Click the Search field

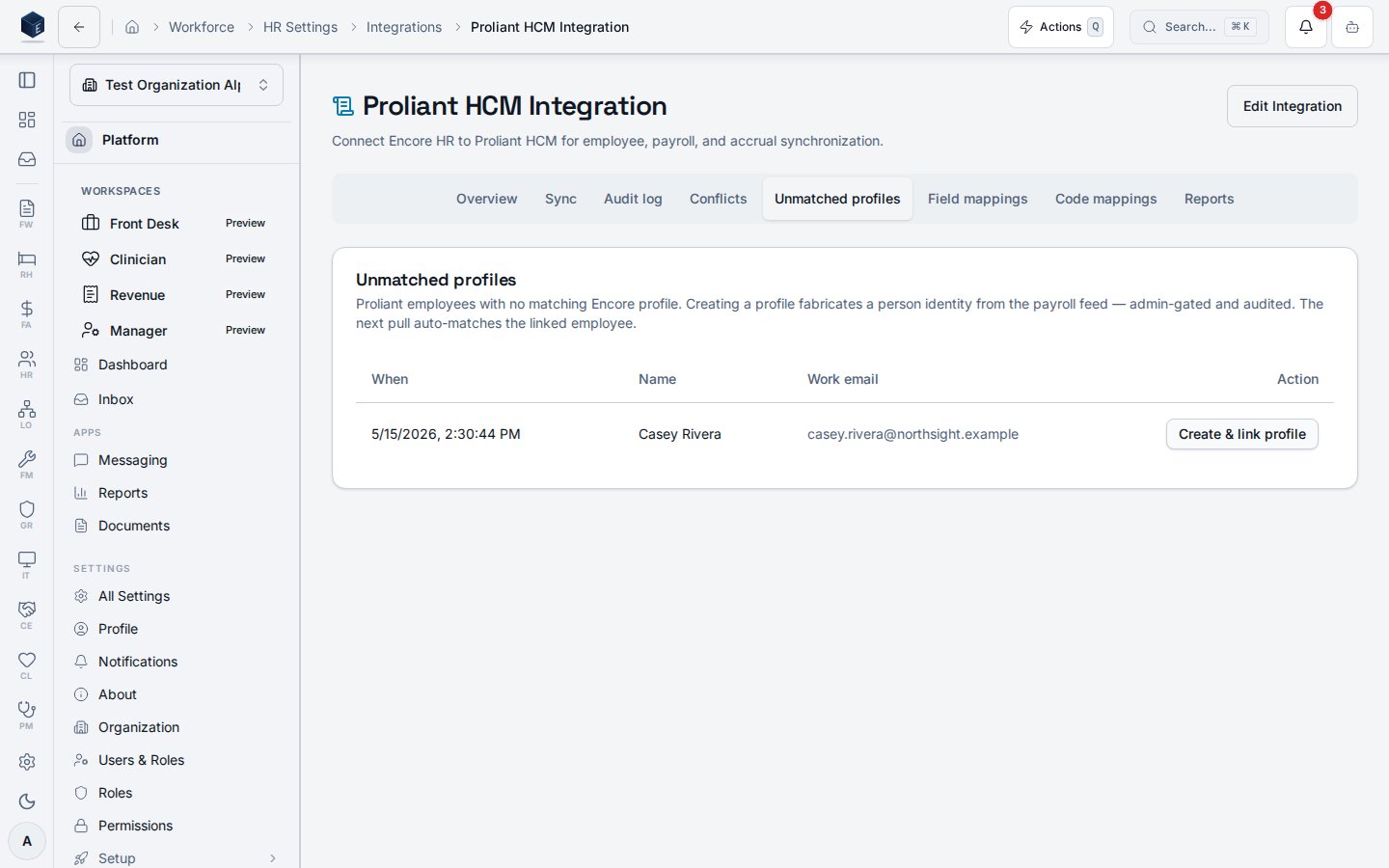1199,27
